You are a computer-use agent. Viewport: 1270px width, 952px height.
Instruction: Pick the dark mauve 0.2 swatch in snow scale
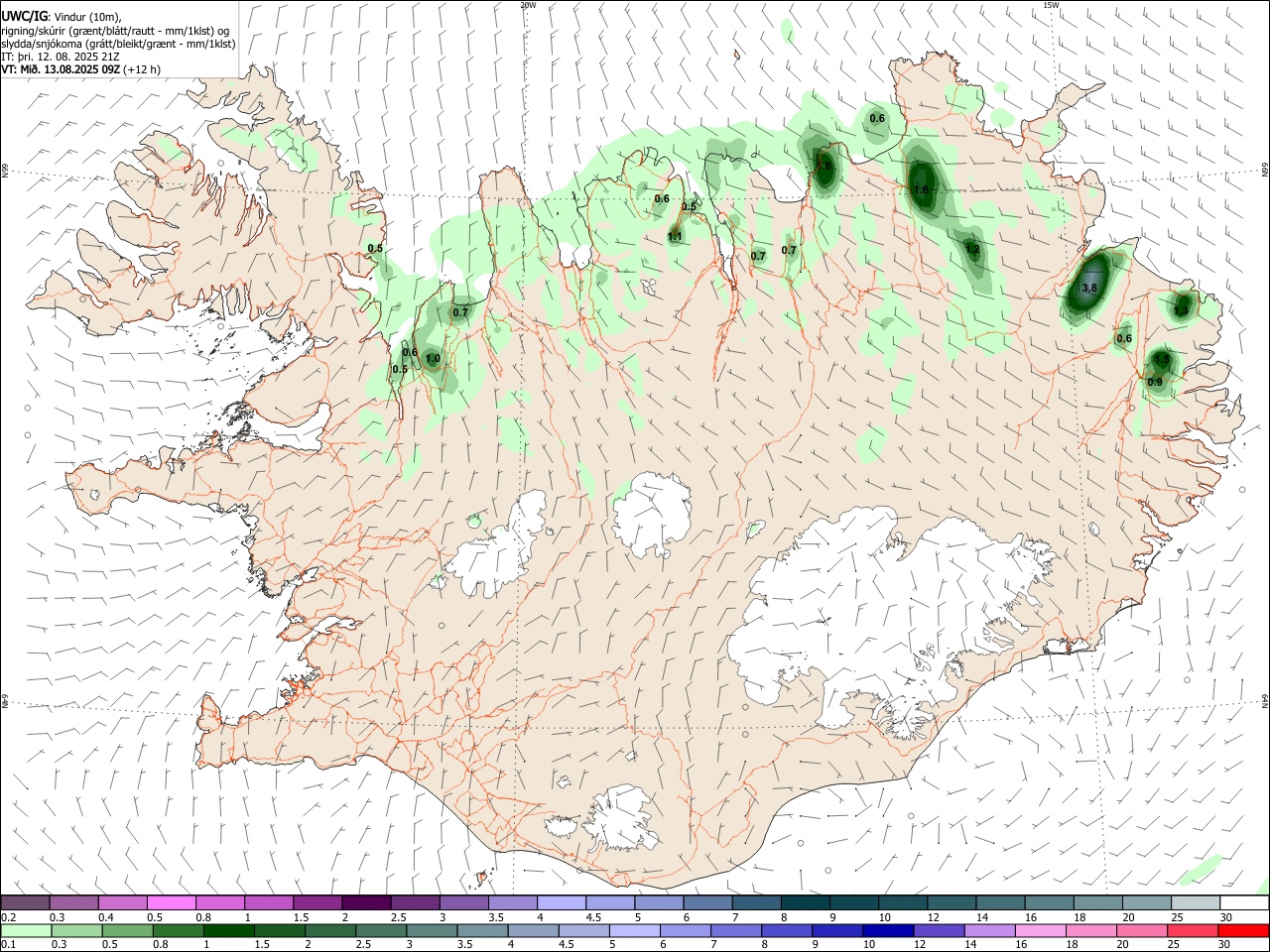pos(25,902)
